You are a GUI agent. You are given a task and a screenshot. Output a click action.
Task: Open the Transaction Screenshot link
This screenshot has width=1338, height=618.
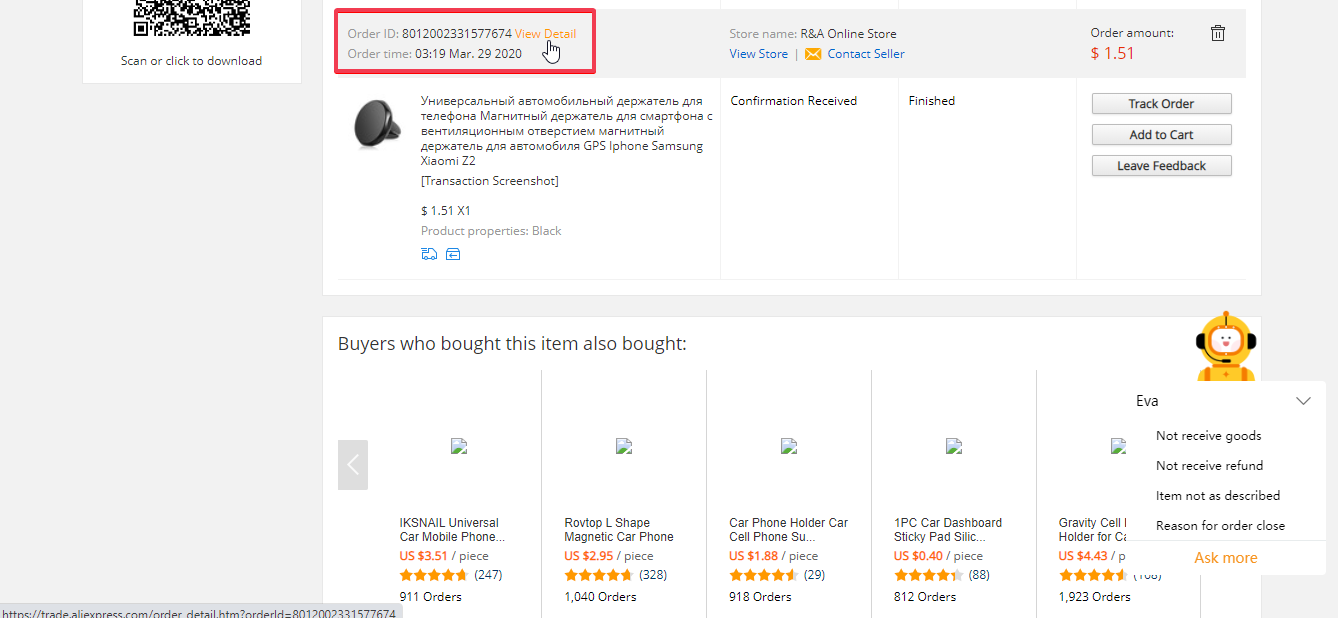[489, 181]
